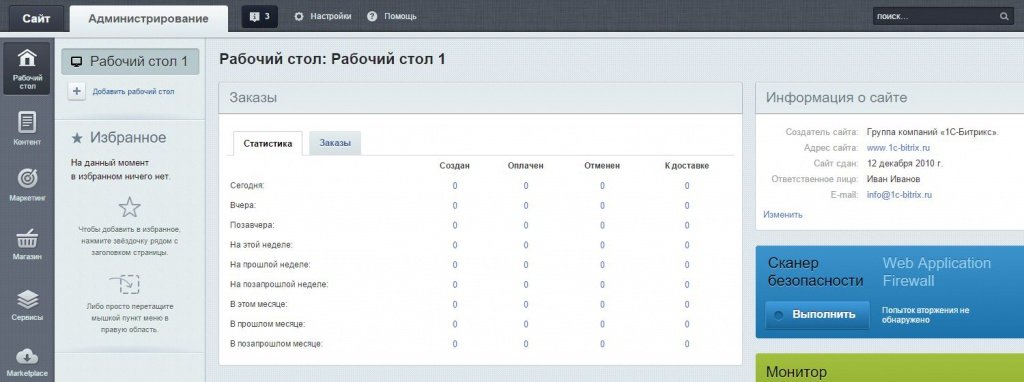Select Рабочий стол 1 in the panel
Viewport: 1024px width, 382px height.
(130, 61)
